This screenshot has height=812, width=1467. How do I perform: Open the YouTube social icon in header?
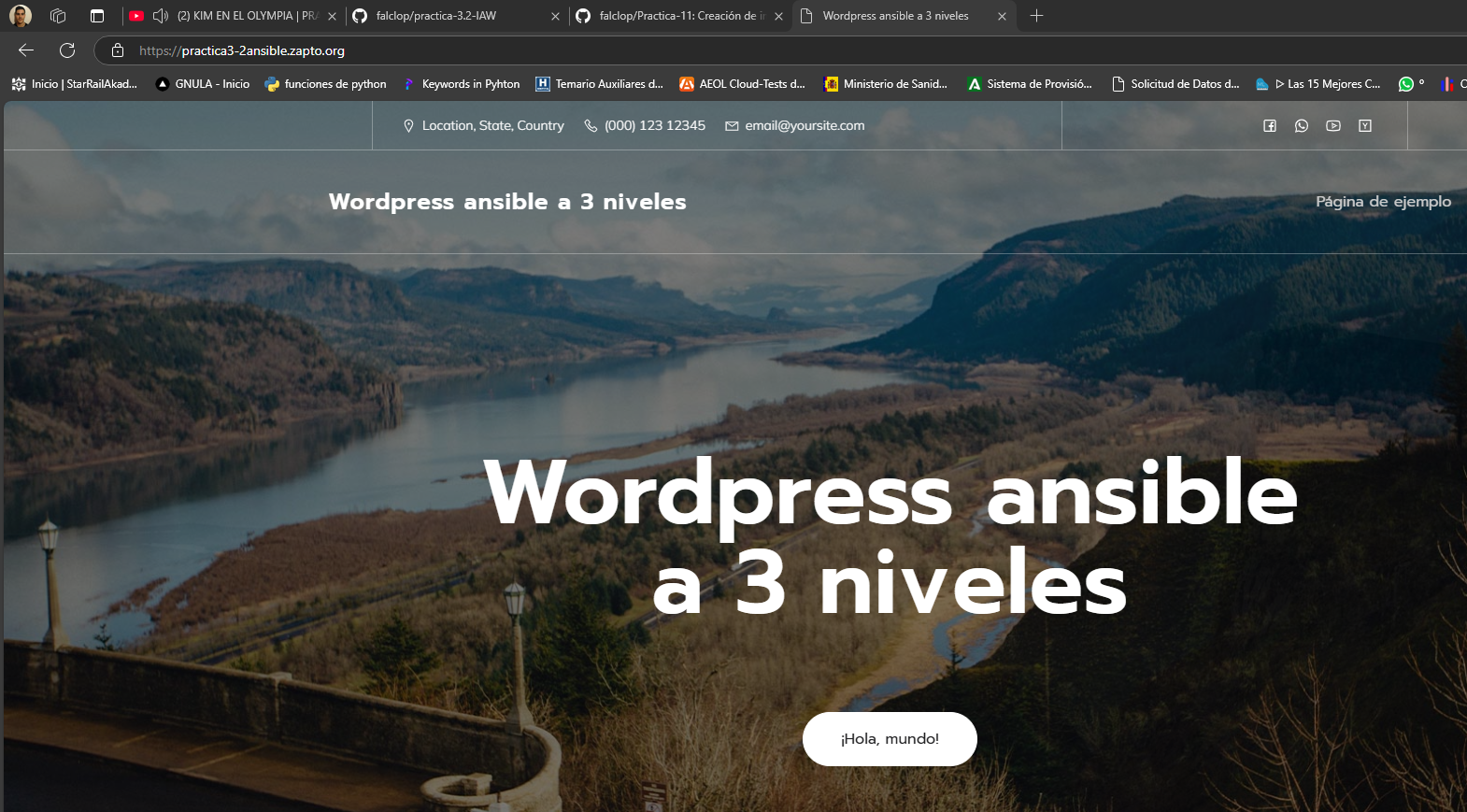(1333, 126)
